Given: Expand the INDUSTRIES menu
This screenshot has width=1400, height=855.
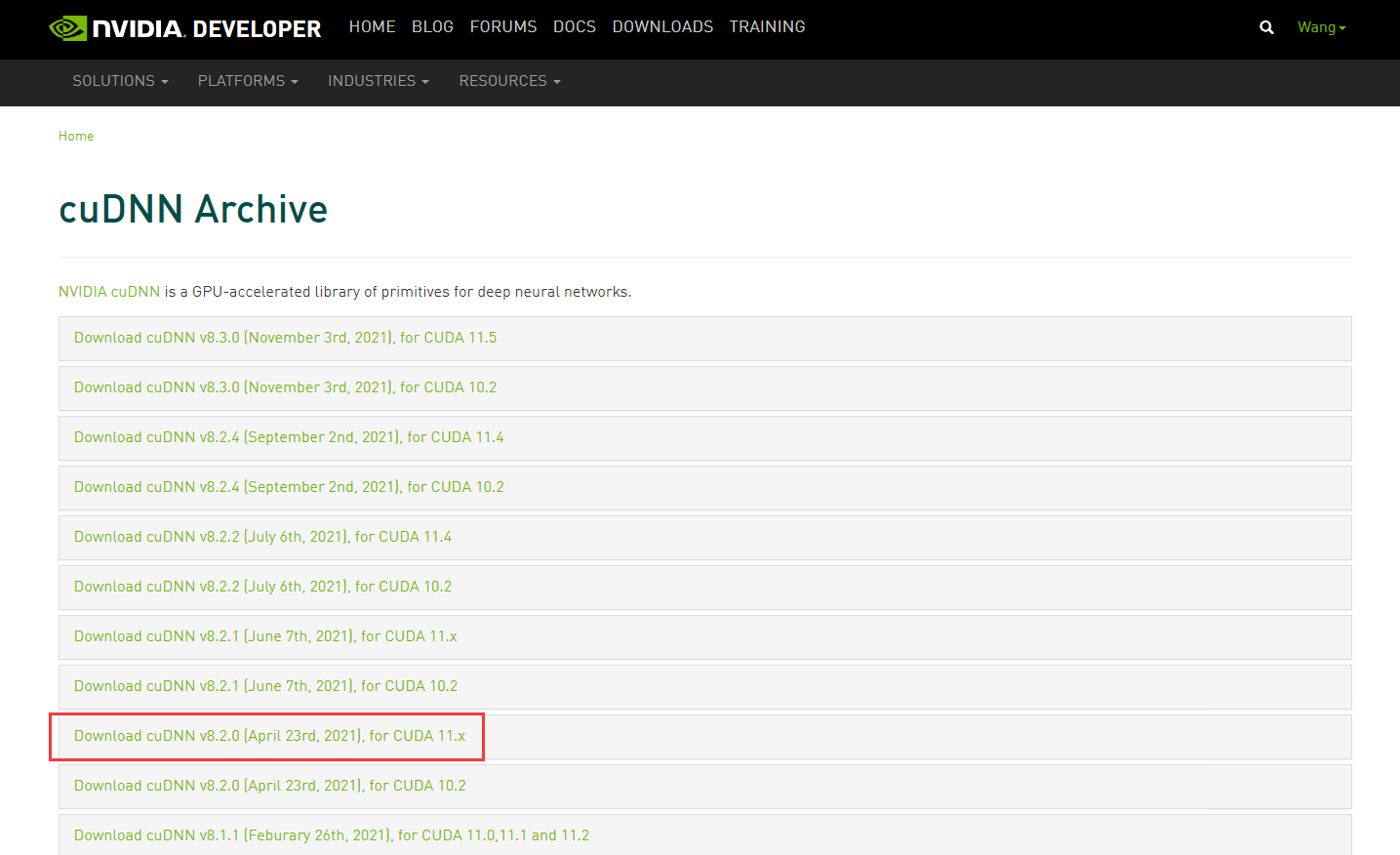Looking at the screenshot, I should tap(379, 81).
